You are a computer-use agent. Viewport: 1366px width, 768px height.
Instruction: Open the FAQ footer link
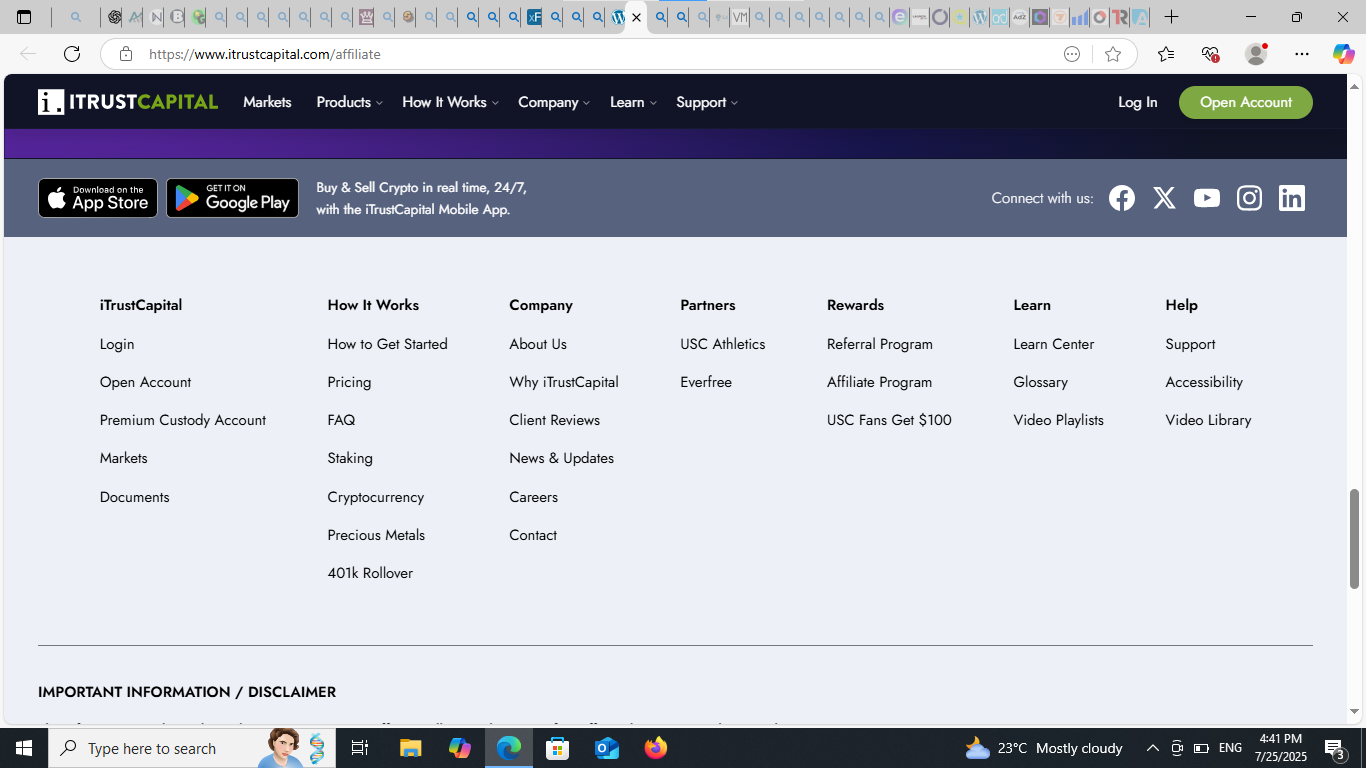coord(341,420)
